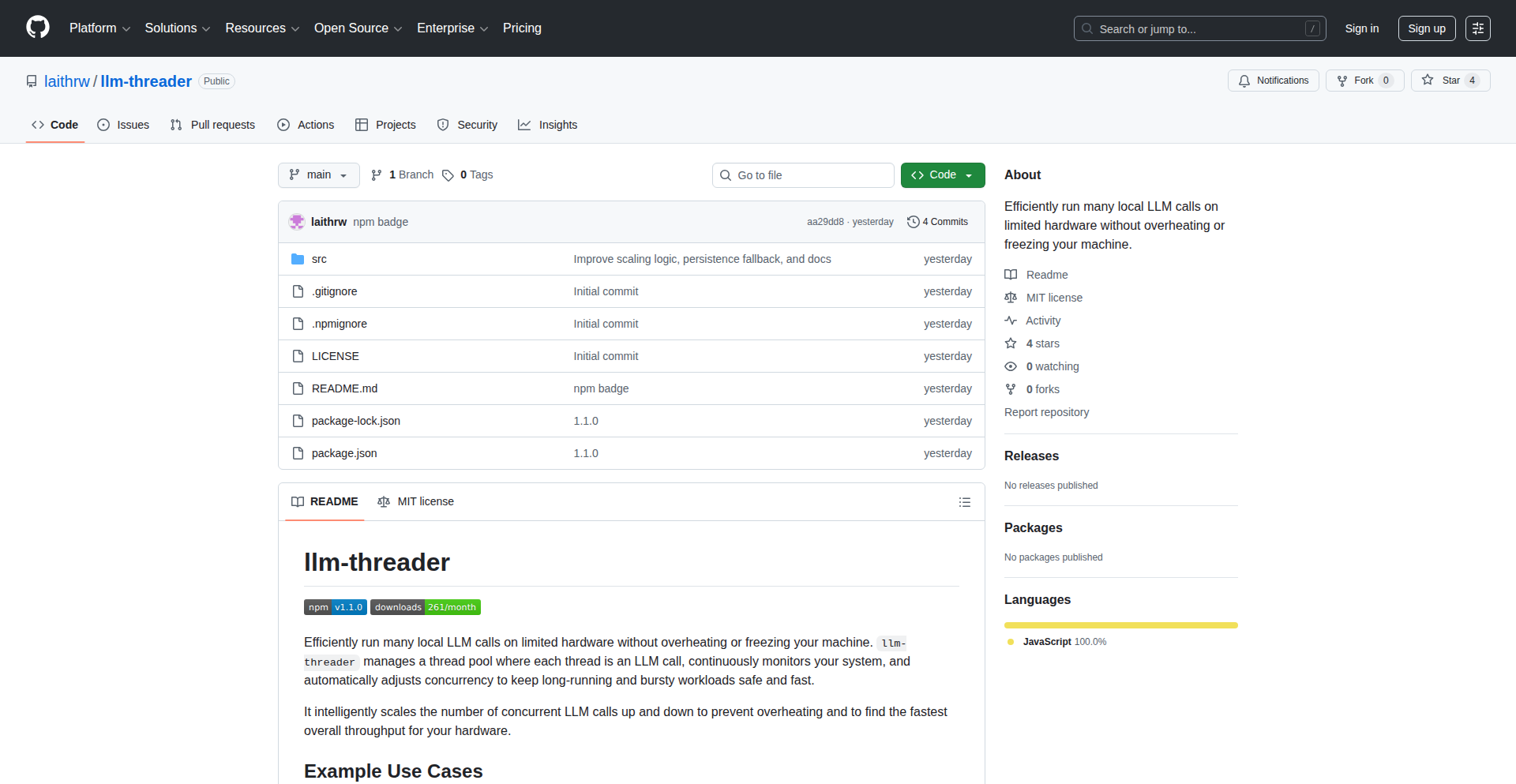Click the JavaScript language bar
Viewport: 1516px width, 784px height.
[x=1120, y=625]
